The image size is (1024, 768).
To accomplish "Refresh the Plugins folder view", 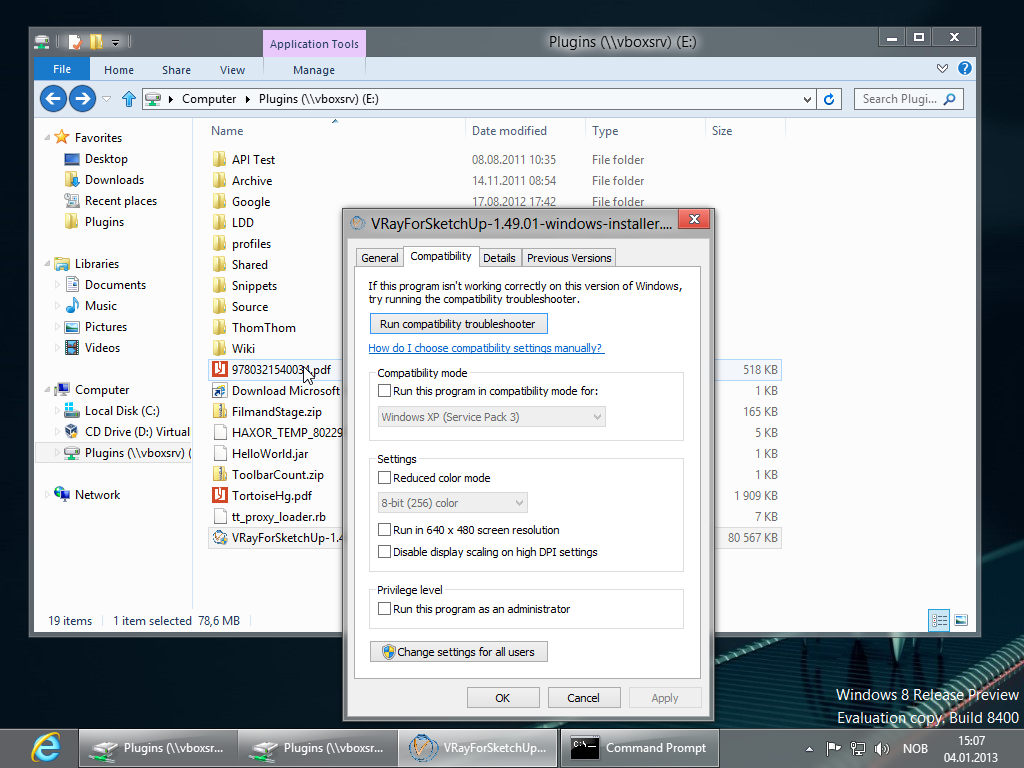I will point(829,99).
